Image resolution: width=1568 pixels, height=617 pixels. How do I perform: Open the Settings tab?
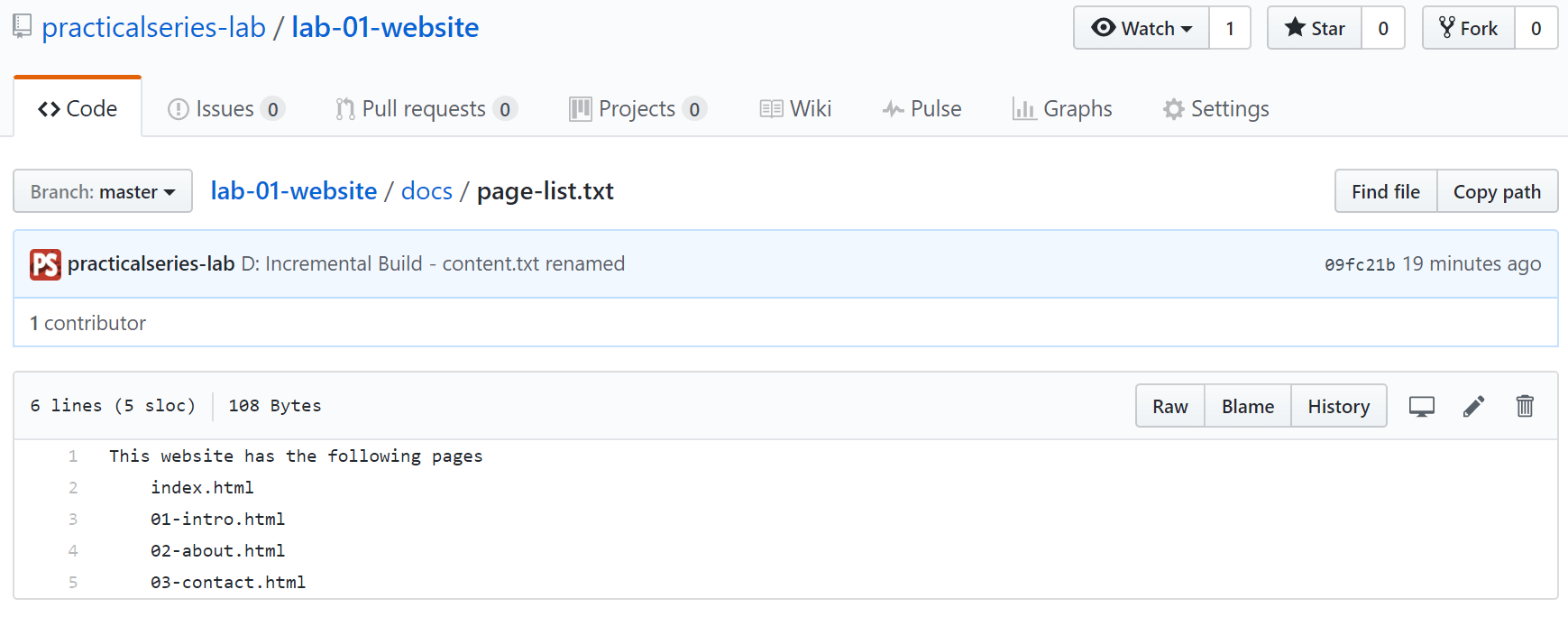[x=1215, y=109]
